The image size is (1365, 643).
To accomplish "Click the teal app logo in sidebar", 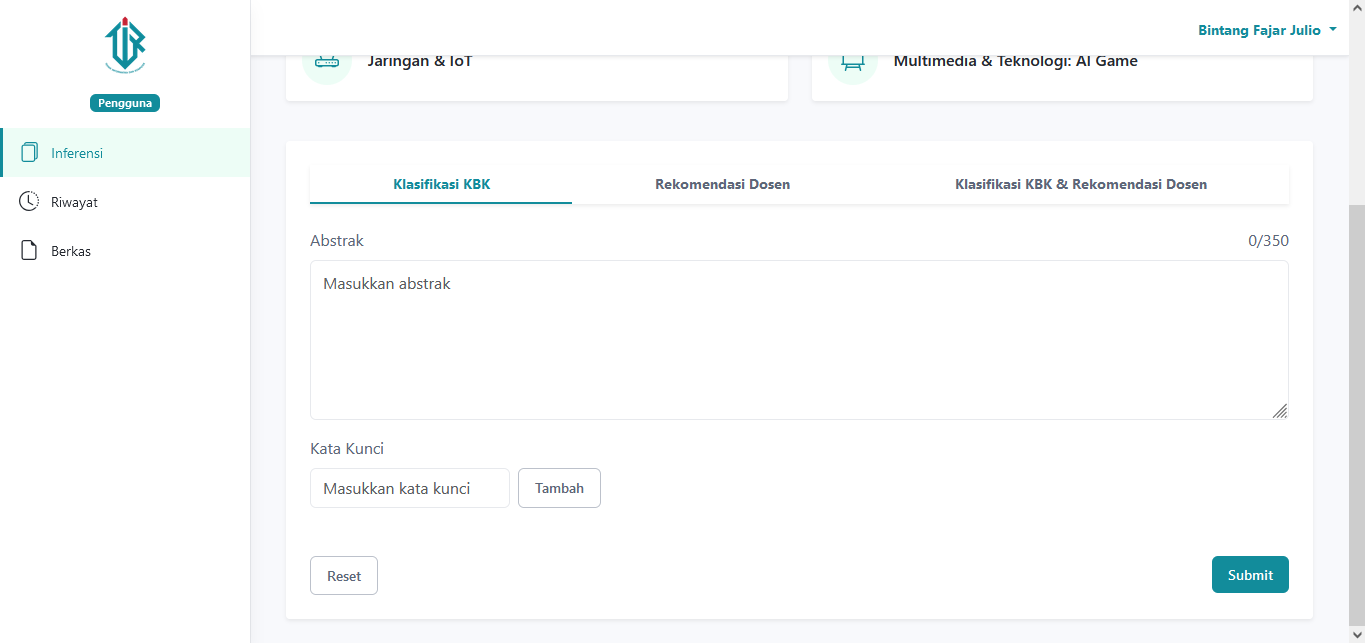I will 125,44.
